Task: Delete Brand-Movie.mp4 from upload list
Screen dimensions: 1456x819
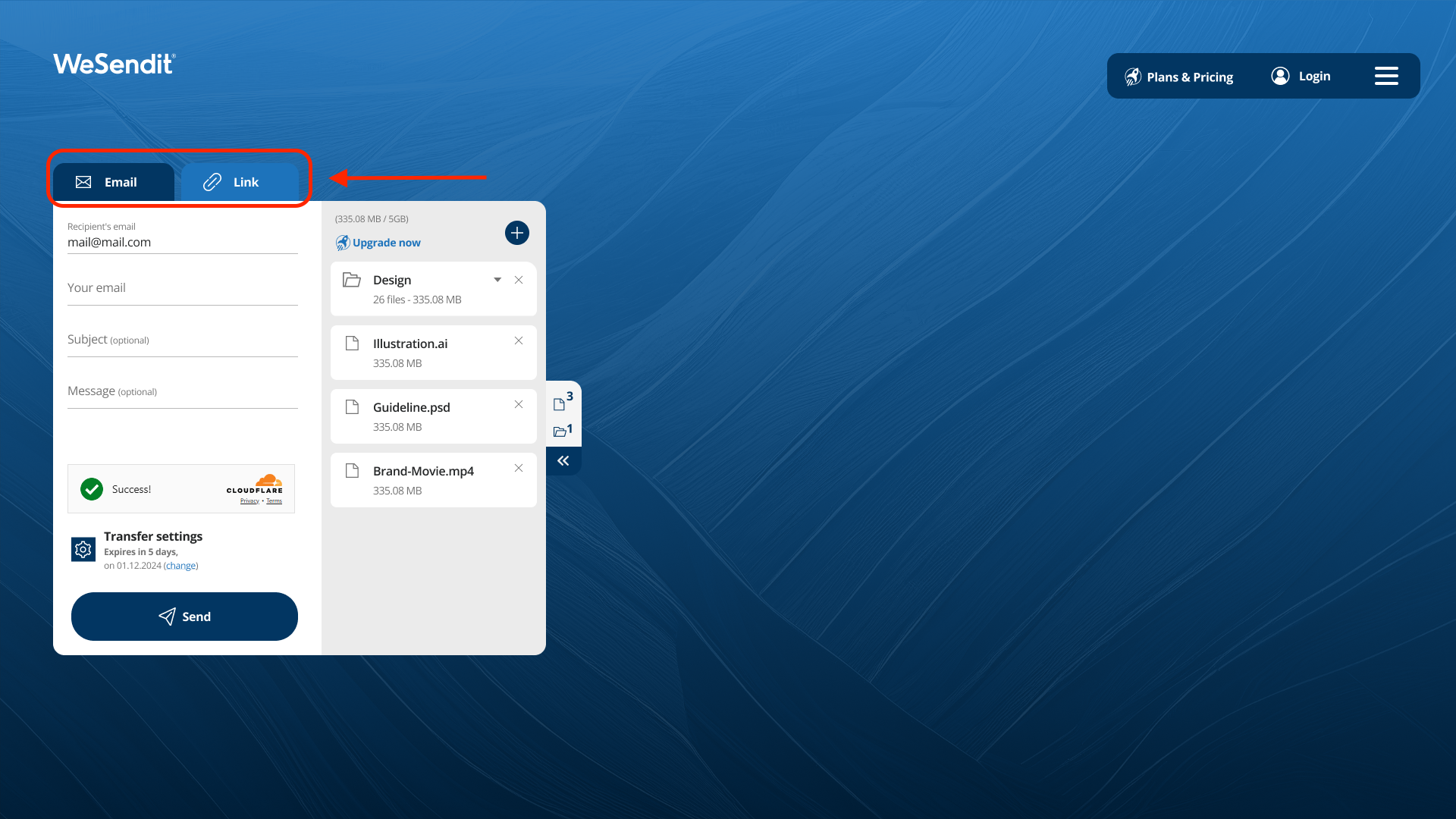Action: click(519, 469)
